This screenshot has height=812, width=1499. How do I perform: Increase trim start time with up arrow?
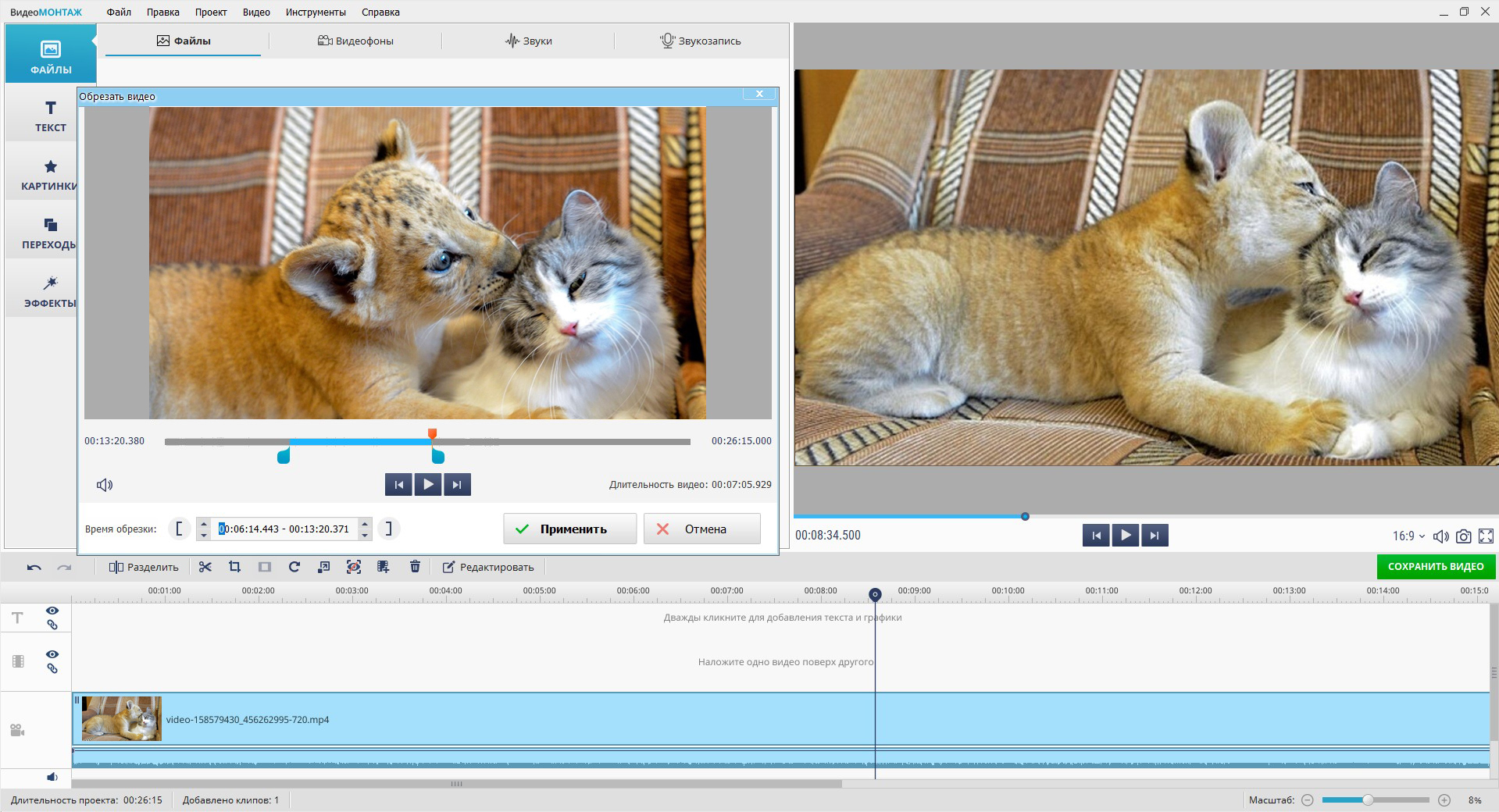[x=204, y=523]
